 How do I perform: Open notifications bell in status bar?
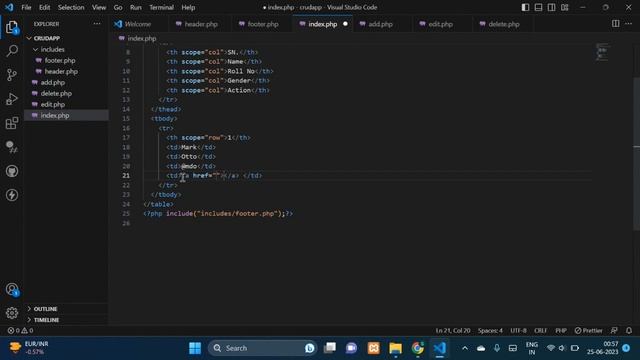[629, 330]
